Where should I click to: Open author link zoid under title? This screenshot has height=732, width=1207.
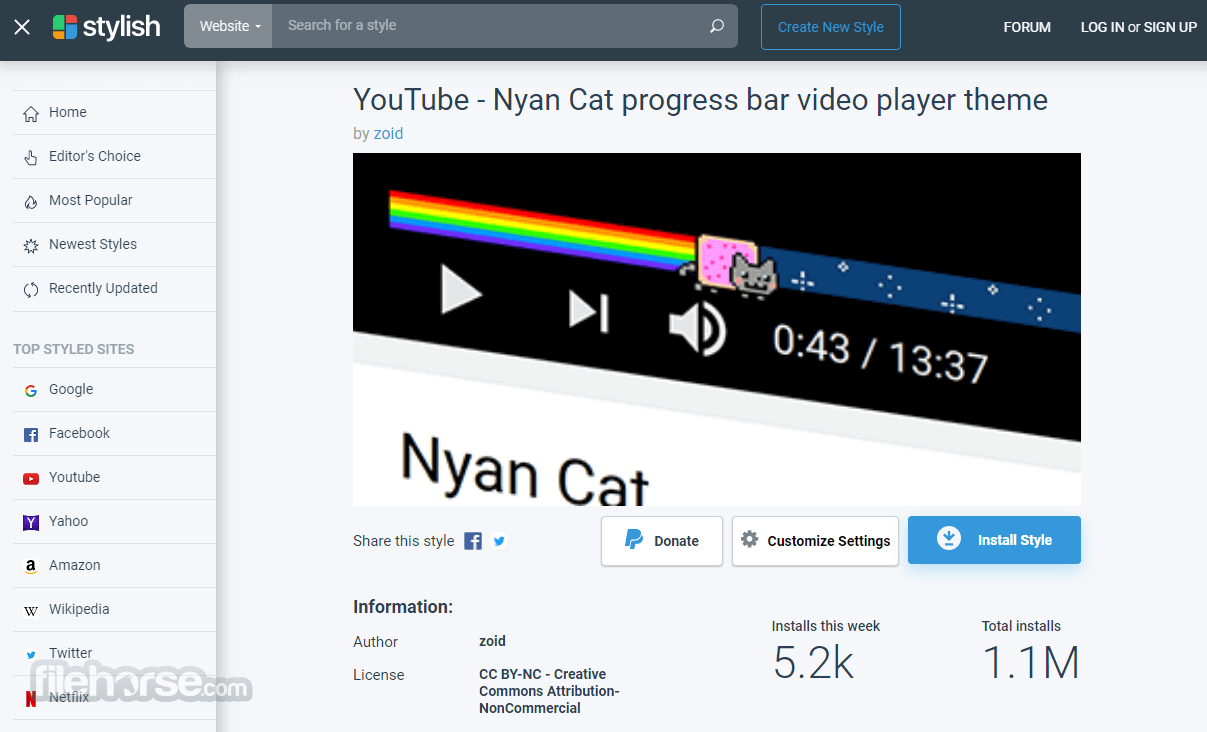388,133
